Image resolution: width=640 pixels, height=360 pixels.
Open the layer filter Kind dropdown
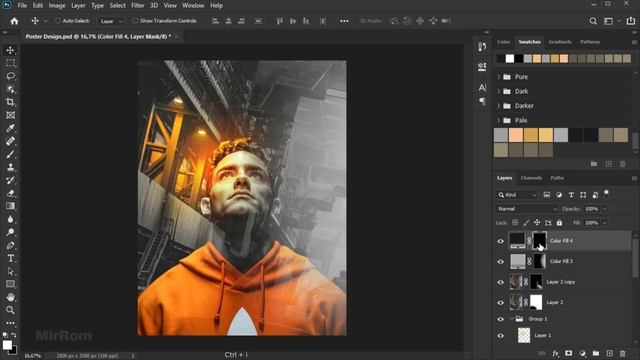pyautogui.click(x=517, y=195)
